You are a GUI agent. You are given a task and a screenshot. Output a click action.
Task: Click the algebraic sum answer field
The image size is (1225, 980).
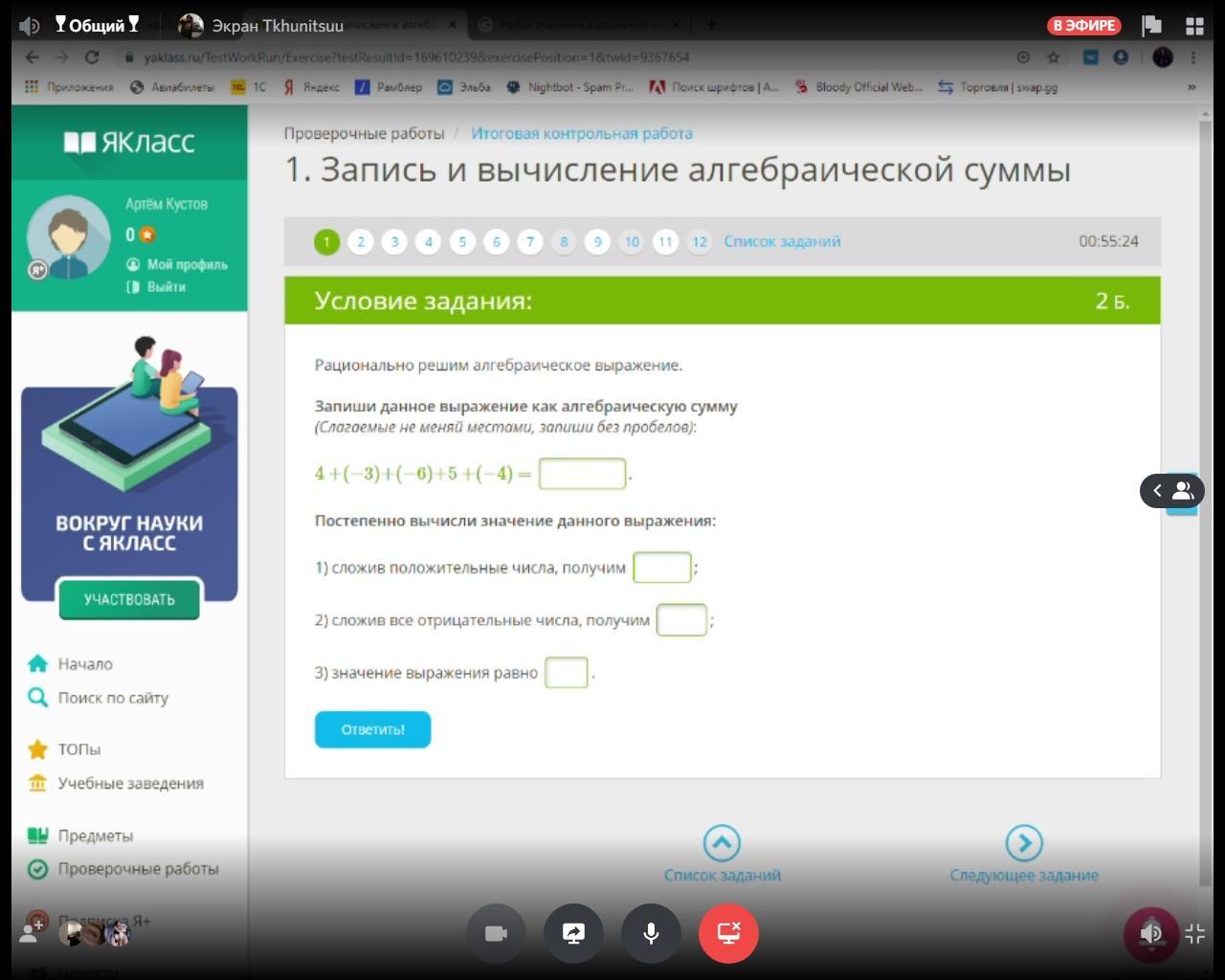coord(582,474)
